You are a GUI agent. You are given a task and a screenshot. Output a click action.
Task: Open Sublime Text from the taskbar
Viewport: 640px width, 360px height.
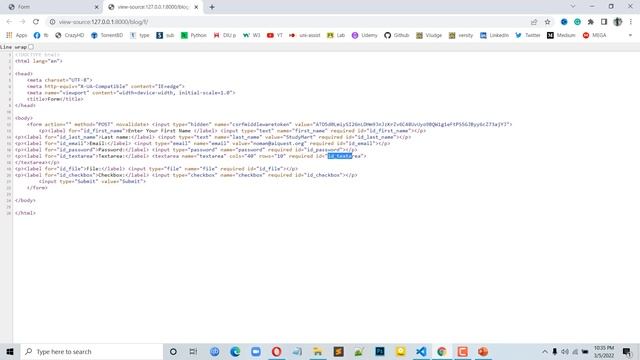(x=338, y=351)
